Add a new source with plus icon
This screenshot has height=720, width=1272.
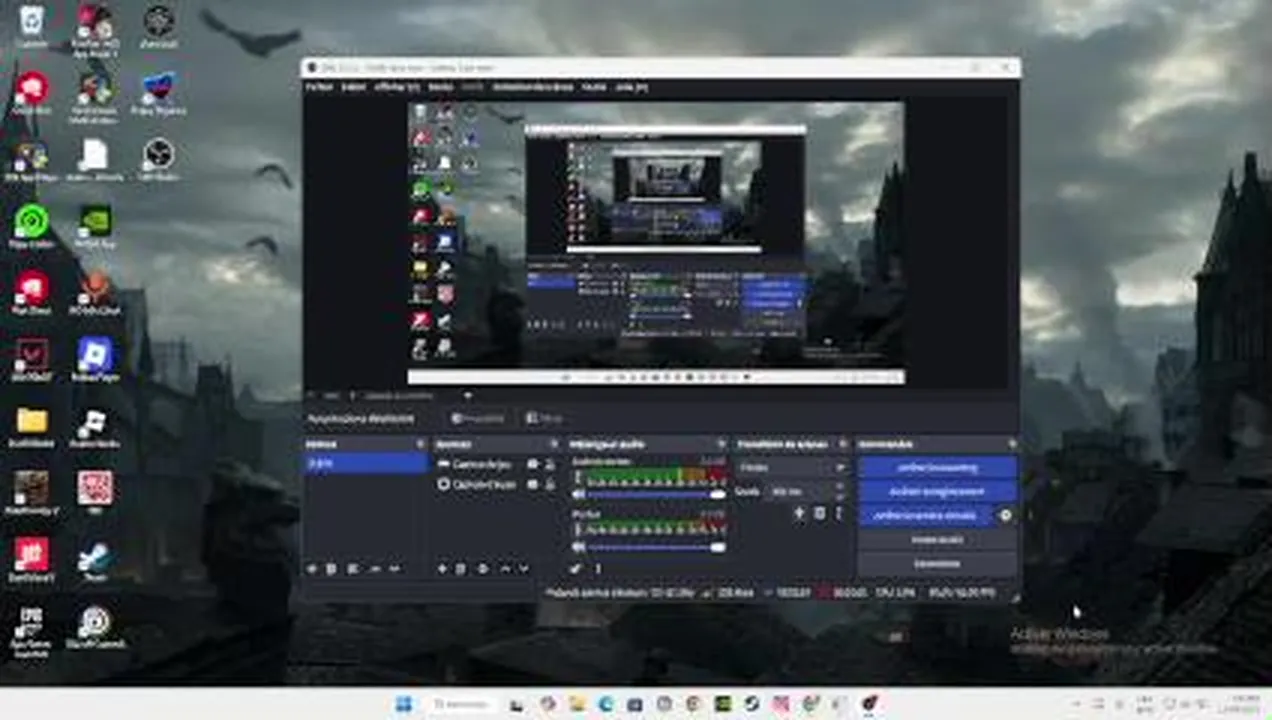click(x=442, y=569)
